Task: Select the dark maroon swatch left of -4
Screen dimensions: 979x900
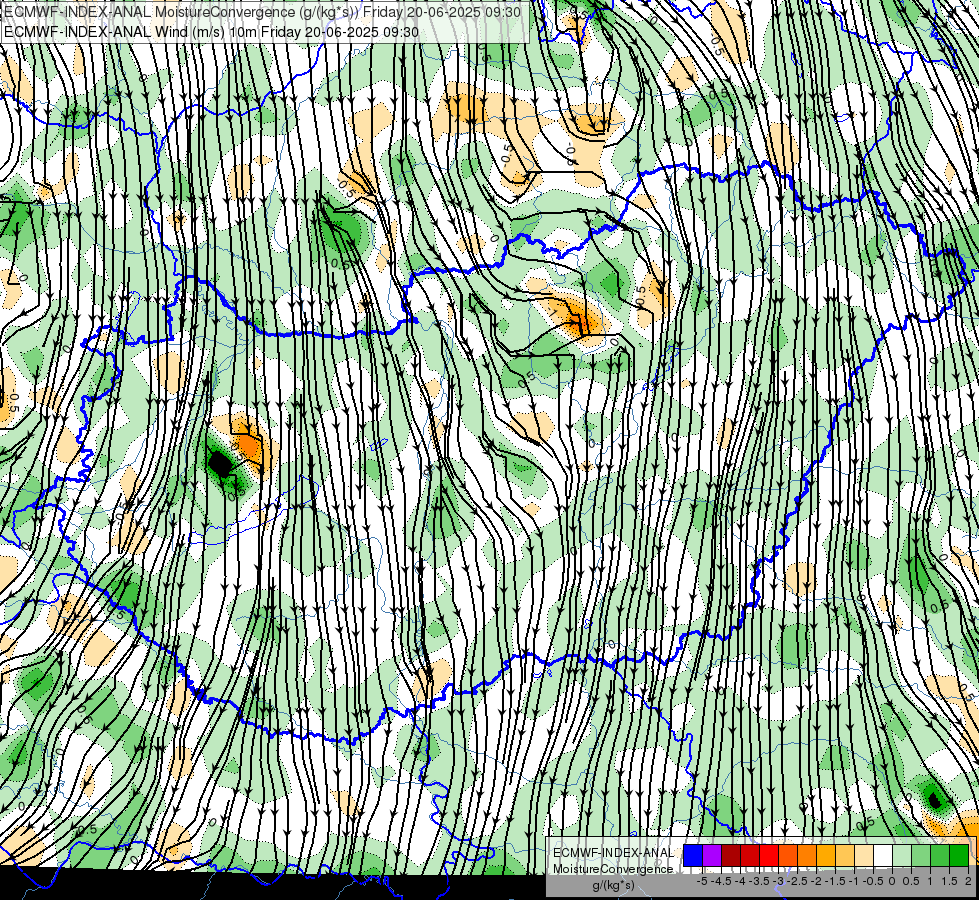Action: click(x=731, y=856)
